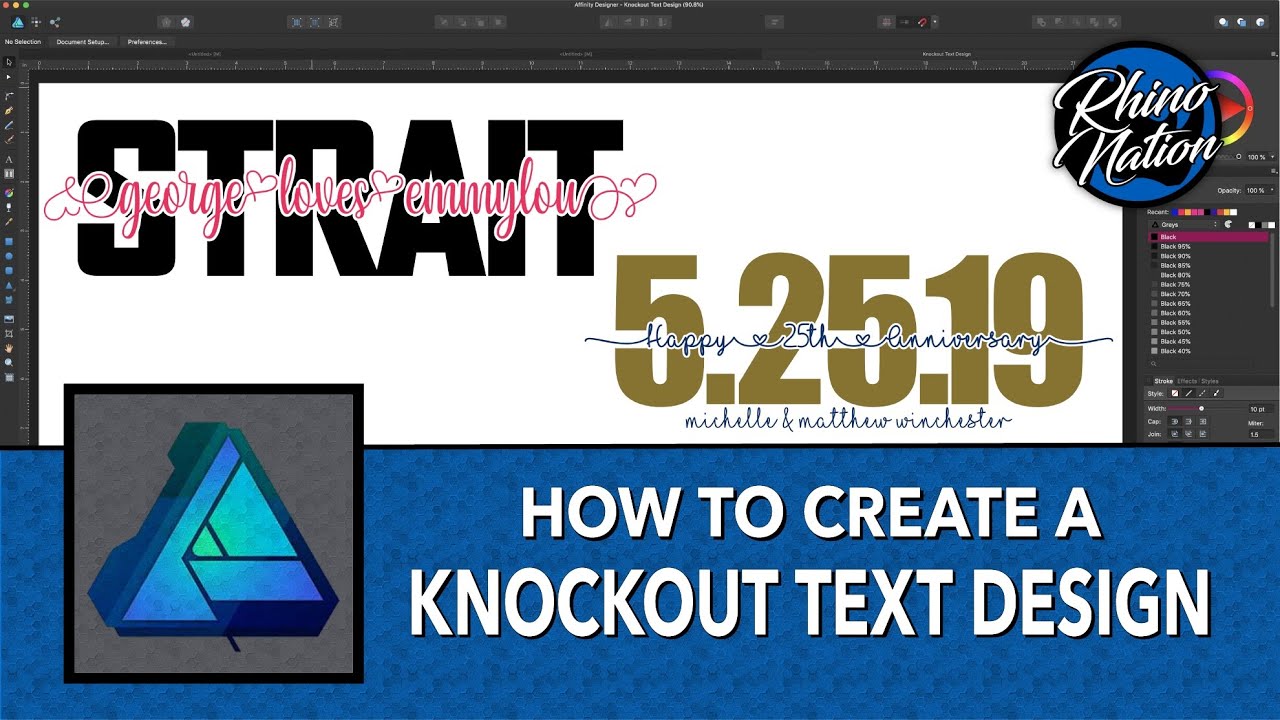Viewport: 1280px width, 720px height.
Task: Select the View hand tool
Action: coord(9,350)
